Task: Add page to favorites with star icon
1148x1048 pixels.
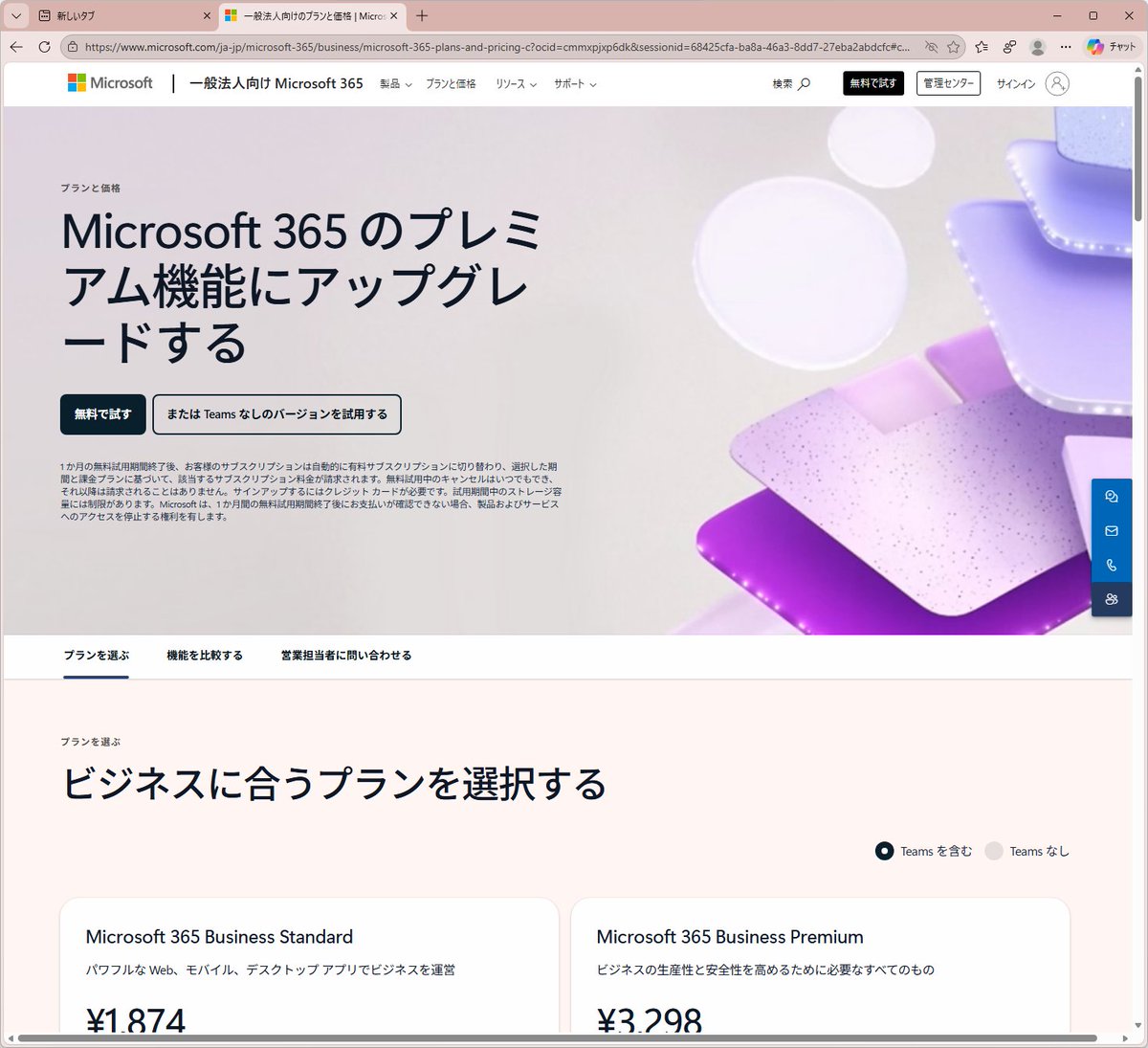Action: [x=954, y=47]
